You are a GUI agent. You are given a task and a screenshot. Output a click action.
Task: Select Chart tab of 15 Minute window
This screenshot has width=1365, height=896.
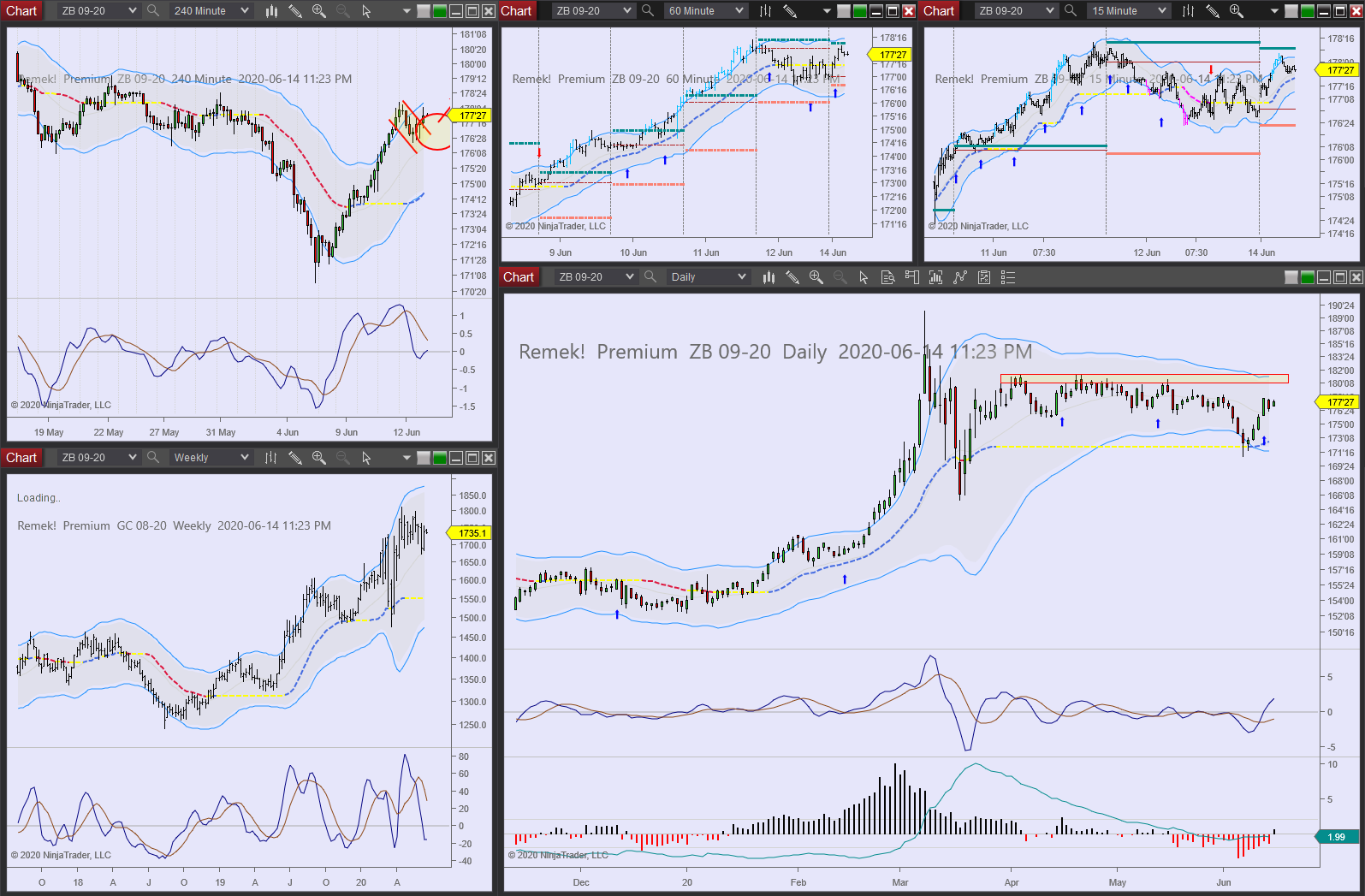coord(939,11)
